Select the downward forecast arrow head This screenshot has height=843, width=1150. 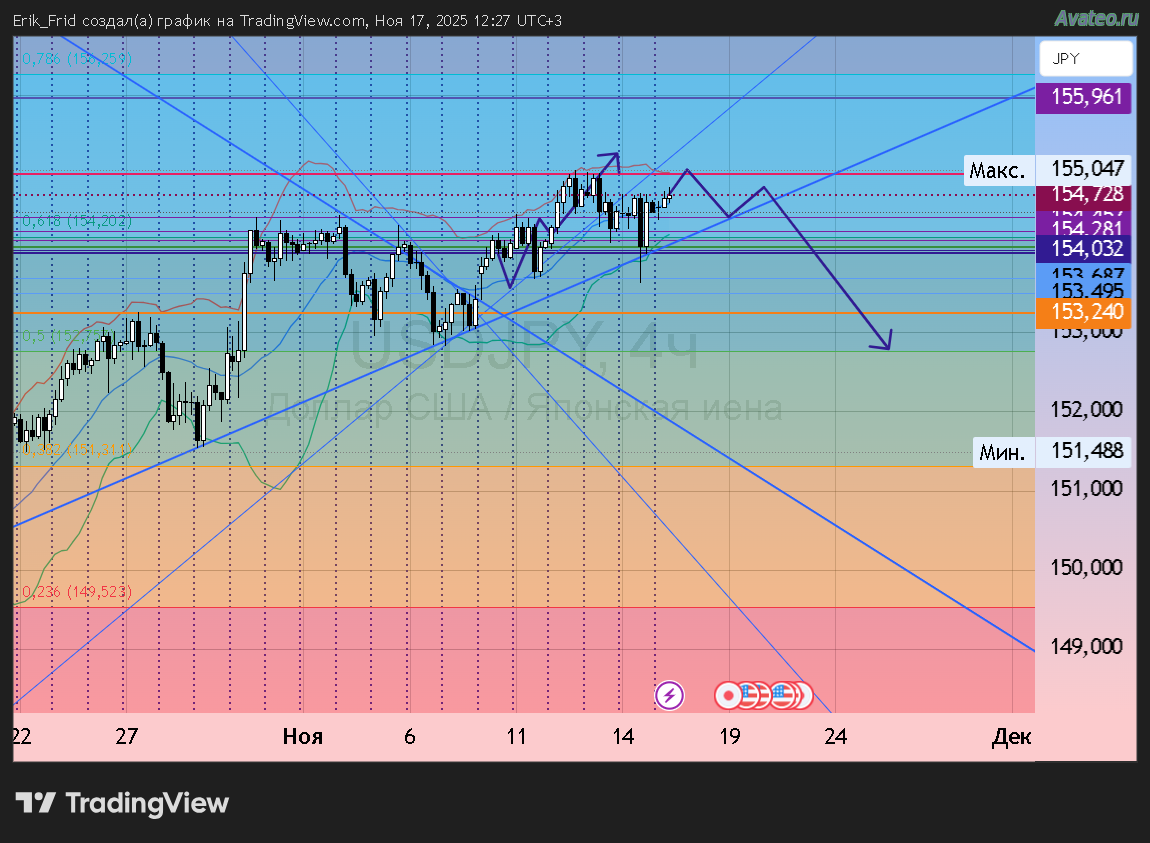click(x=882, y=343)
